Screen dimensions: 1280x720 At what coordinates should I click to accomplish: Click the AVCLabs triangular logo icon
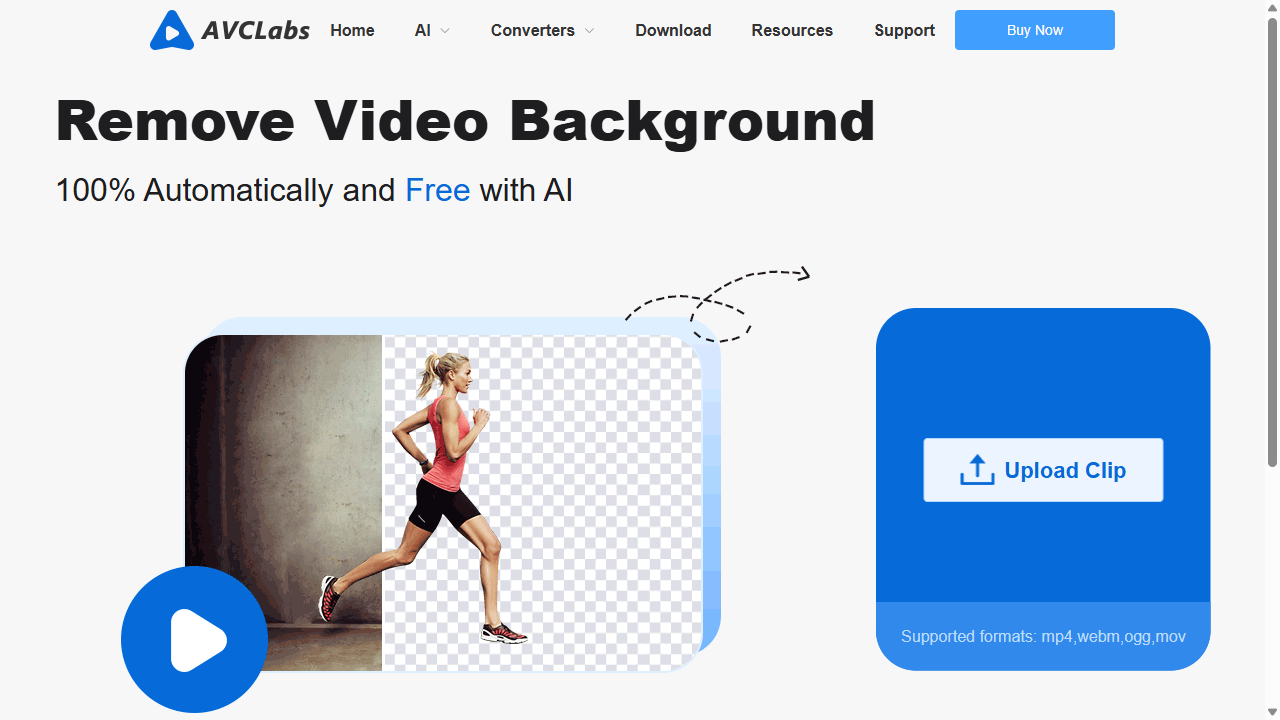[172, 31]
